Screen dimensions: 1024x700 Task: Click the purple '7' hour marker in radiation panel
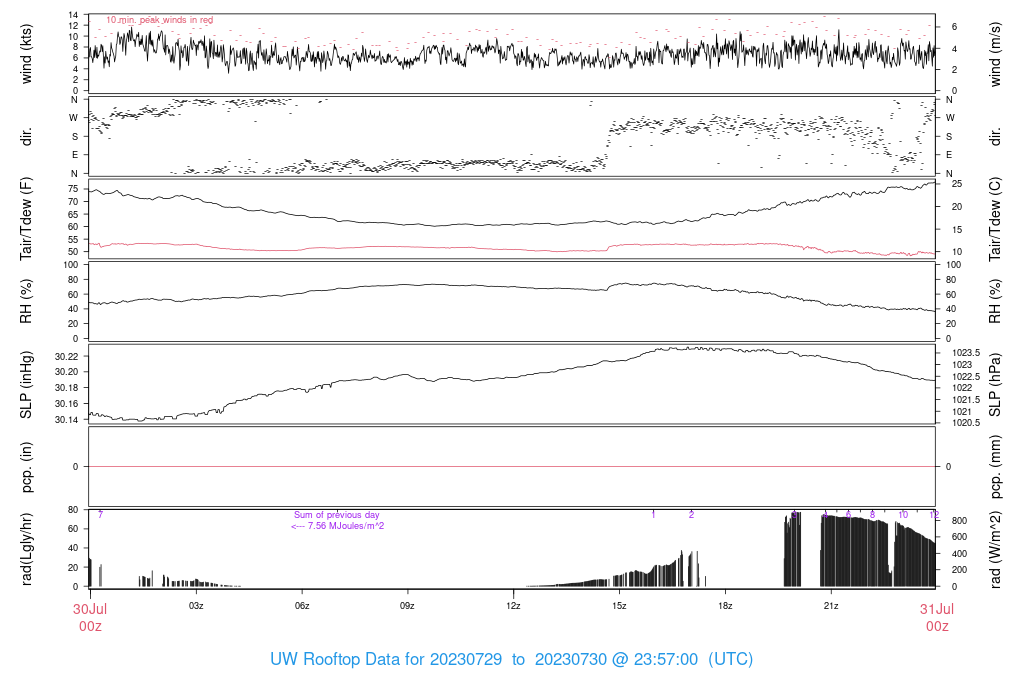tap(101, 515)
